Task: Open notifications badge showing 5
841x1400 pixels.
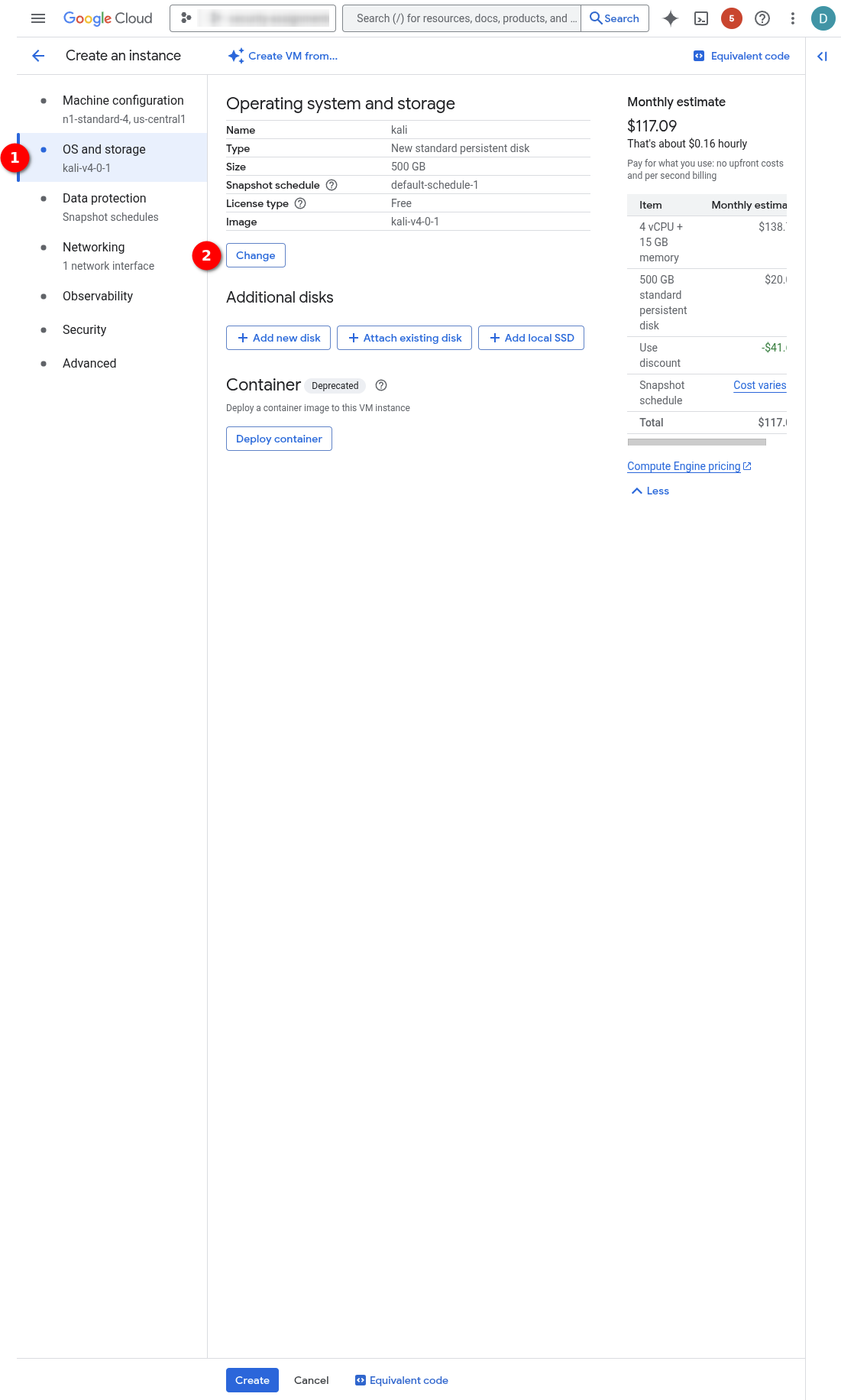Action: pyautogui.click(x=732, y=18)
